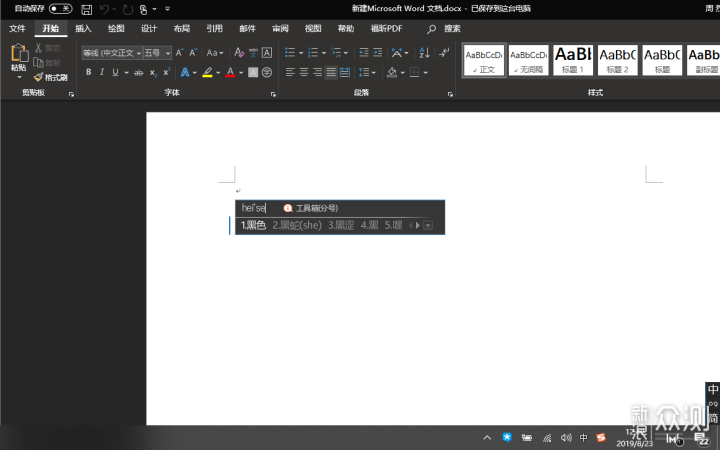This screenshot has width=720, height=450.
Task: Click the Enclosed Character (带圈字符) icon
Action: 267,72
